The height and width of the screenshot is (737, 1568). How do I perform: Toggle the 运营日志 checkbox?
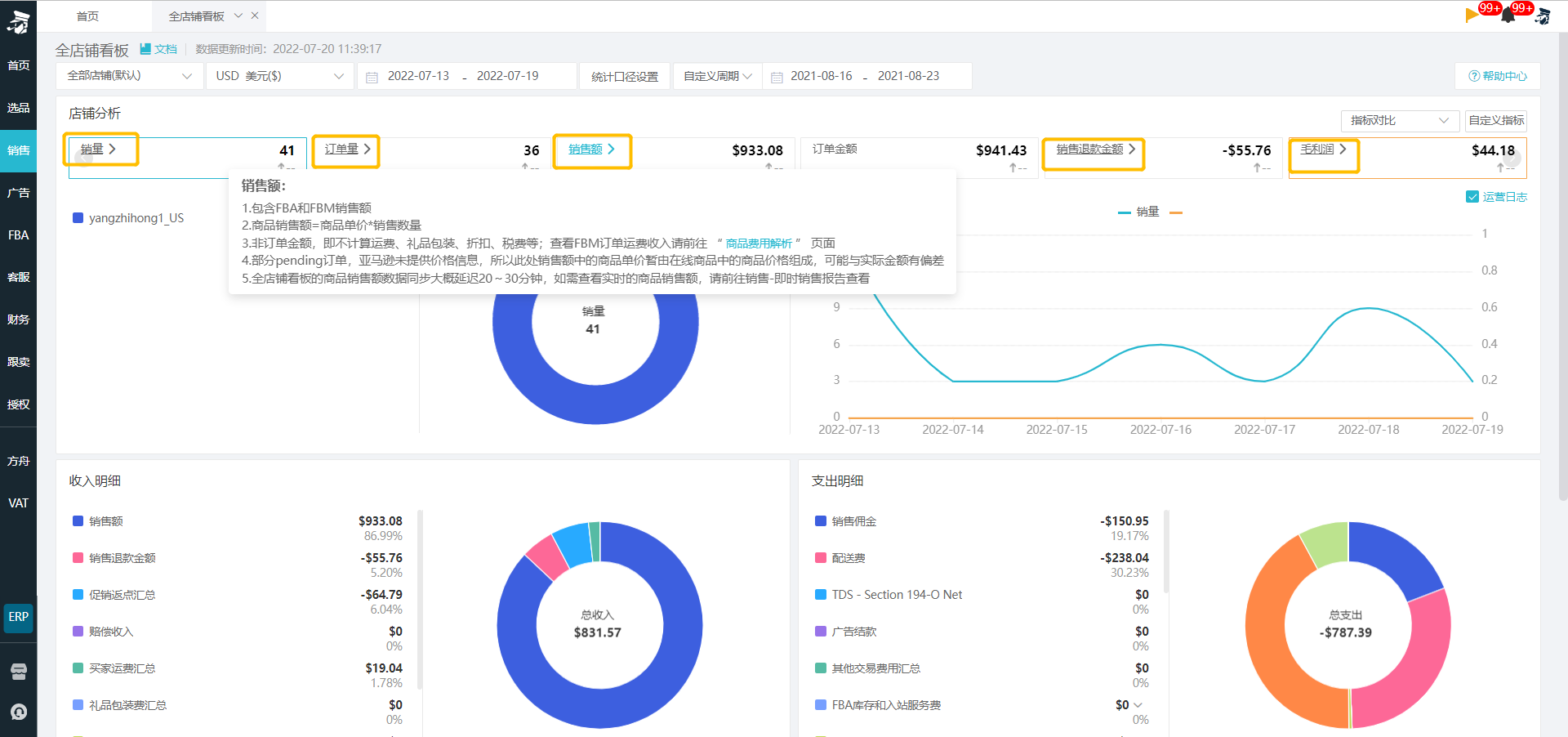(1472, 197)
